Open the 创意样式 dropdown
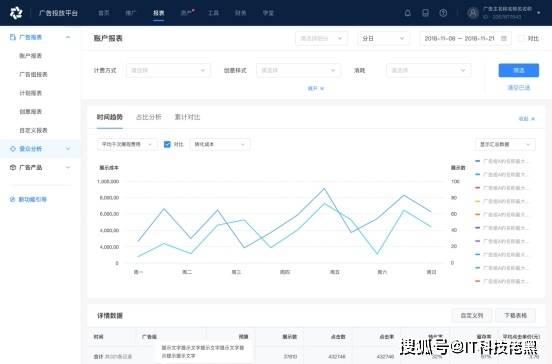The image size is (552, 364). pos(299,70)
